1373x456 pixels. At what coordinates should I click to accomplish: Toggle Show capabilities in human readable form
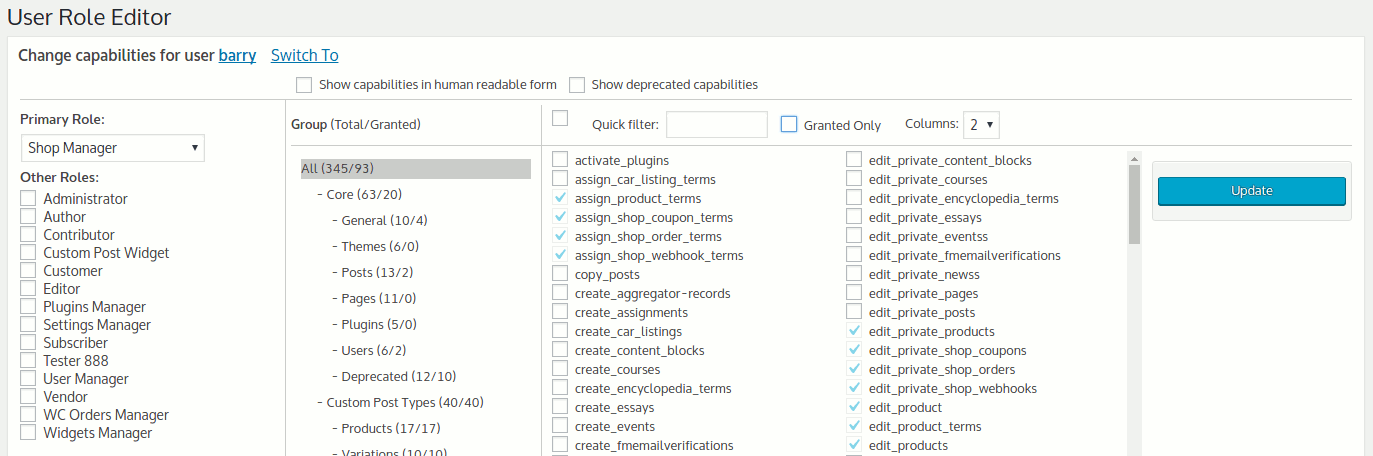point(304,85)
